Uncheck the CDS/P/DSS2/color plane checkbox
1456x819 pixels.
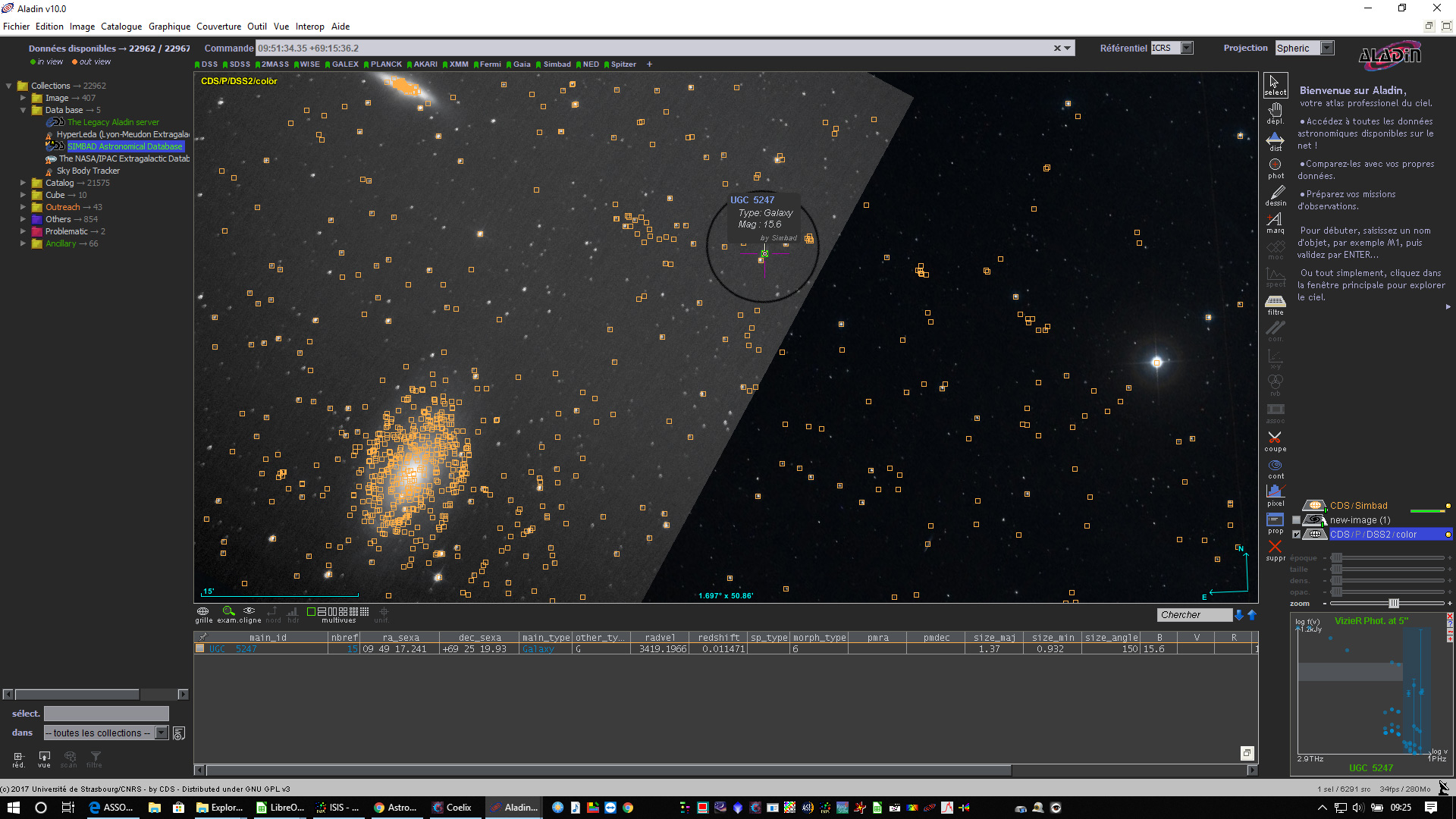[x=1296, y=535]
